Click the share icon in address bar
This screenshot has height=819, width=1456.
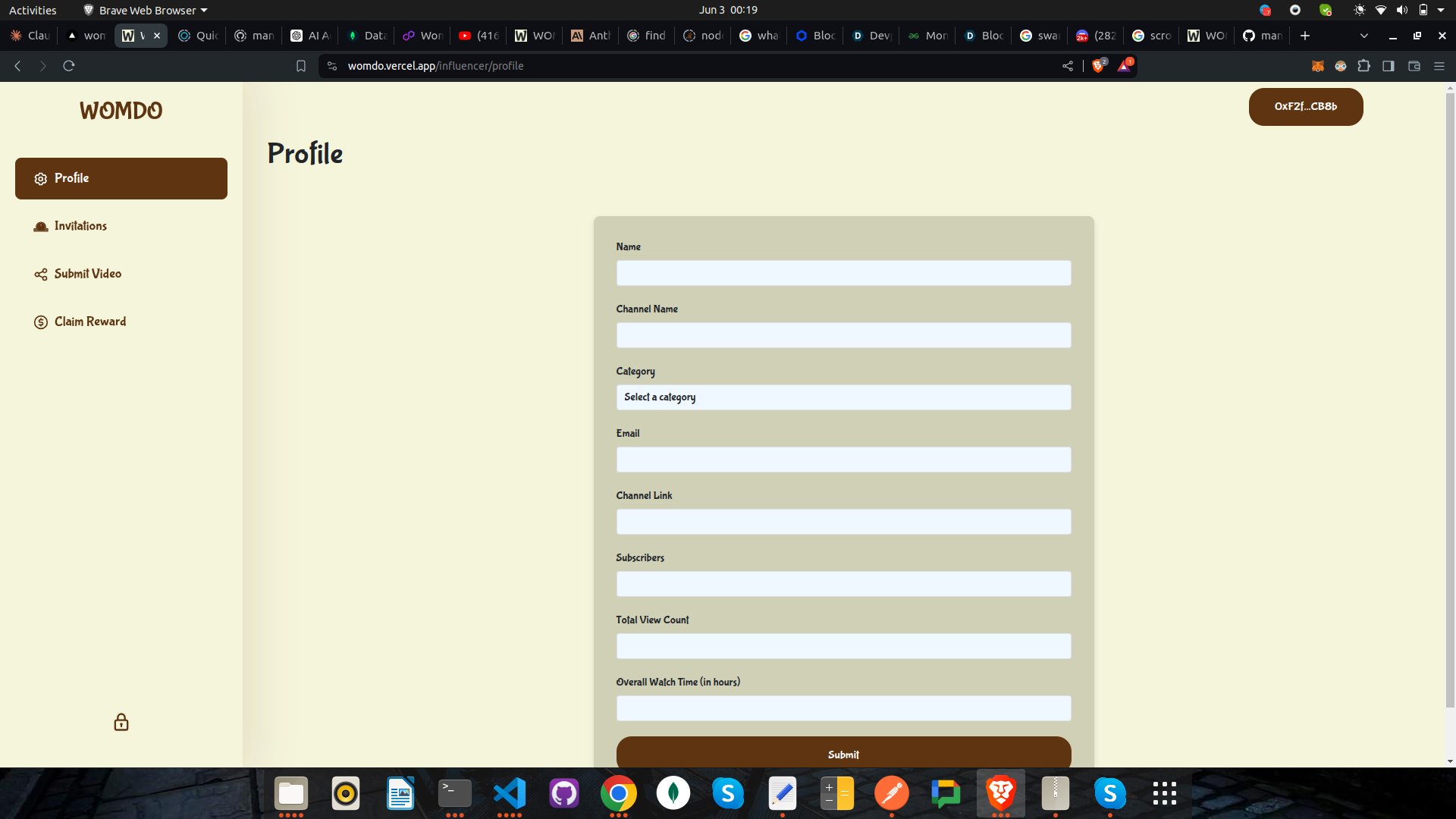[x=1068, y=66]
